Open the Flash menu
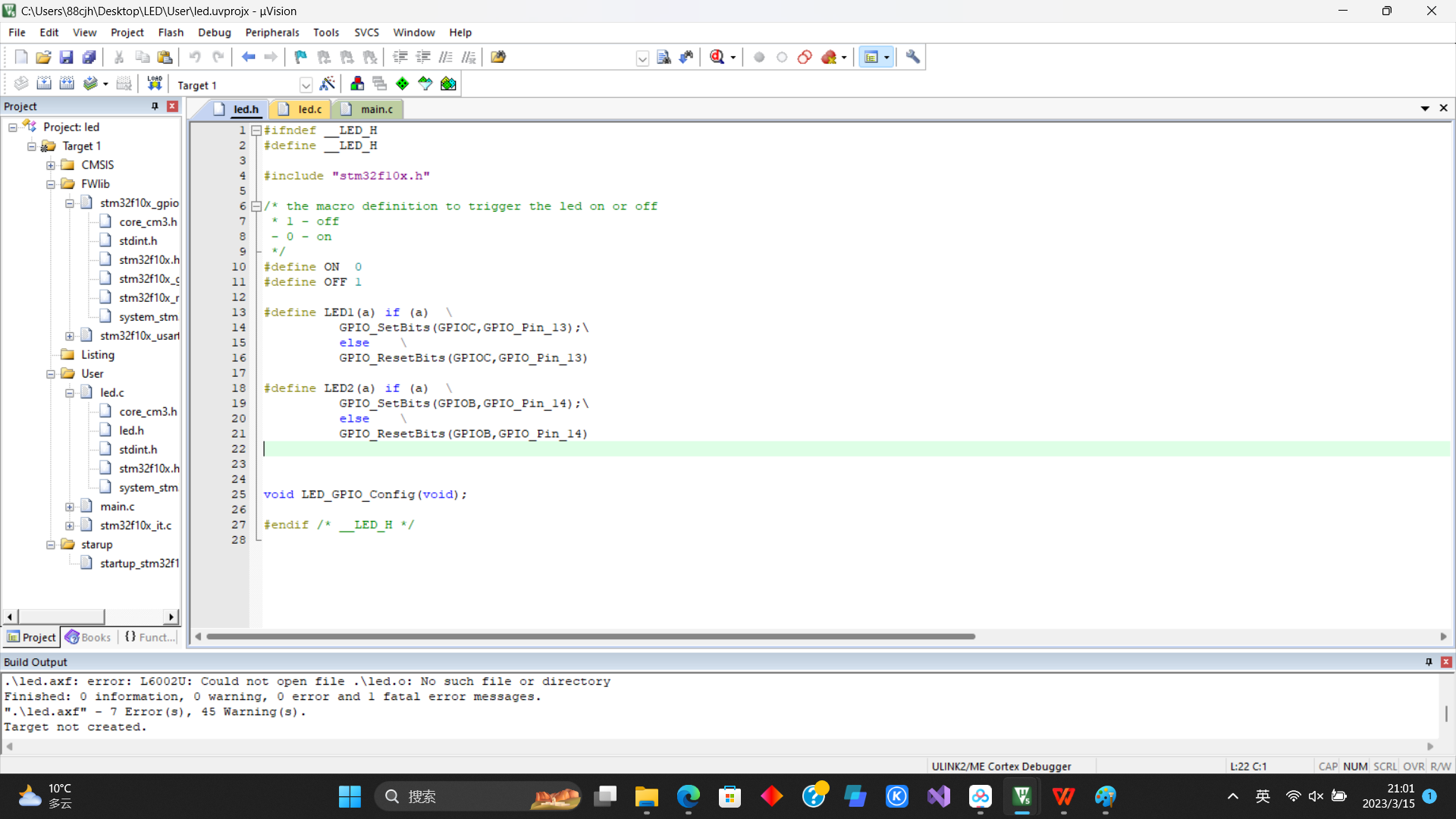Viewport: 1456px width, 819px height. (171, 33)
